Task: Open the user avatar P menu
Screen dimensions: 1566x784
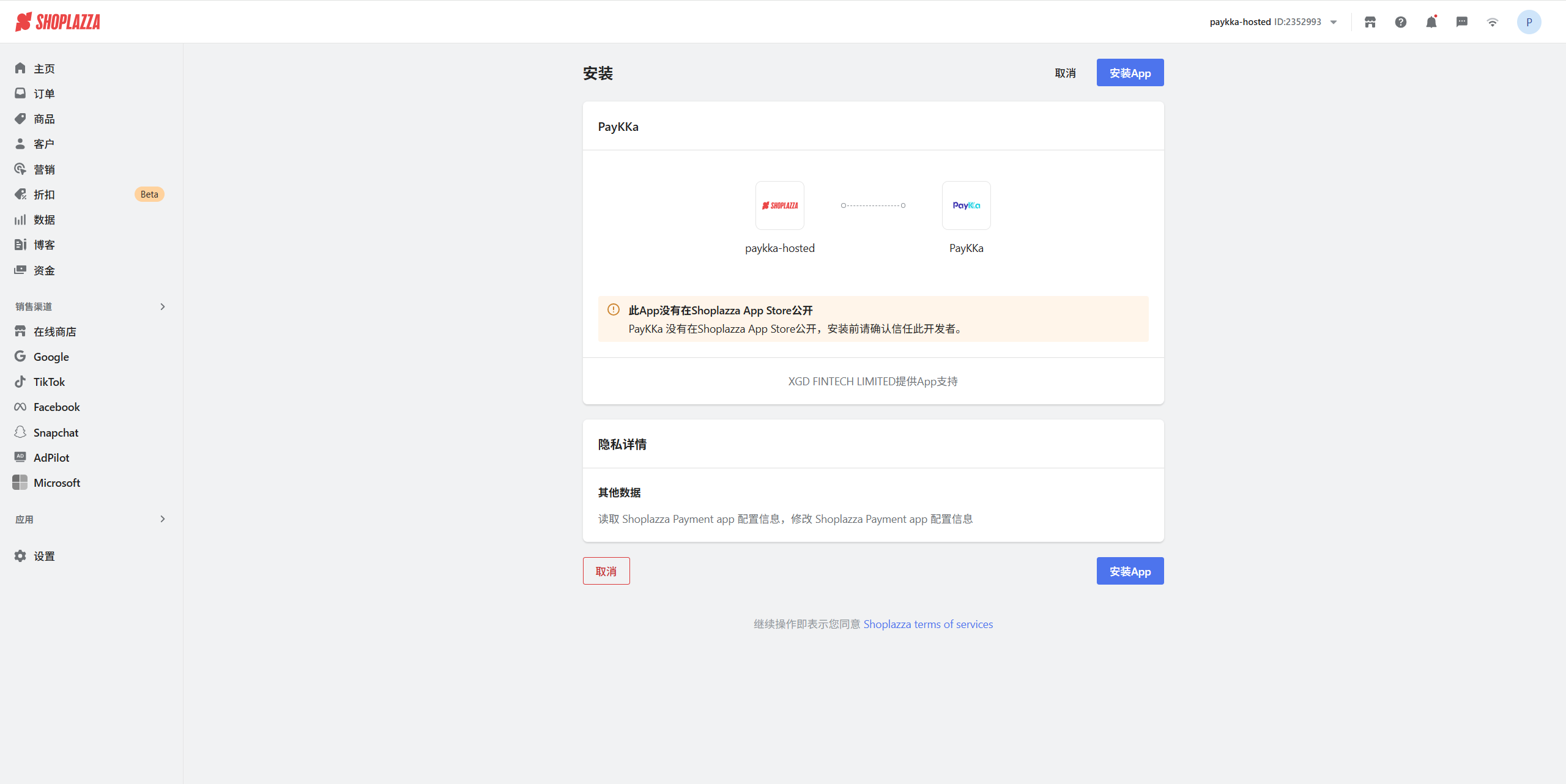Action: [x=1529, y=22]
